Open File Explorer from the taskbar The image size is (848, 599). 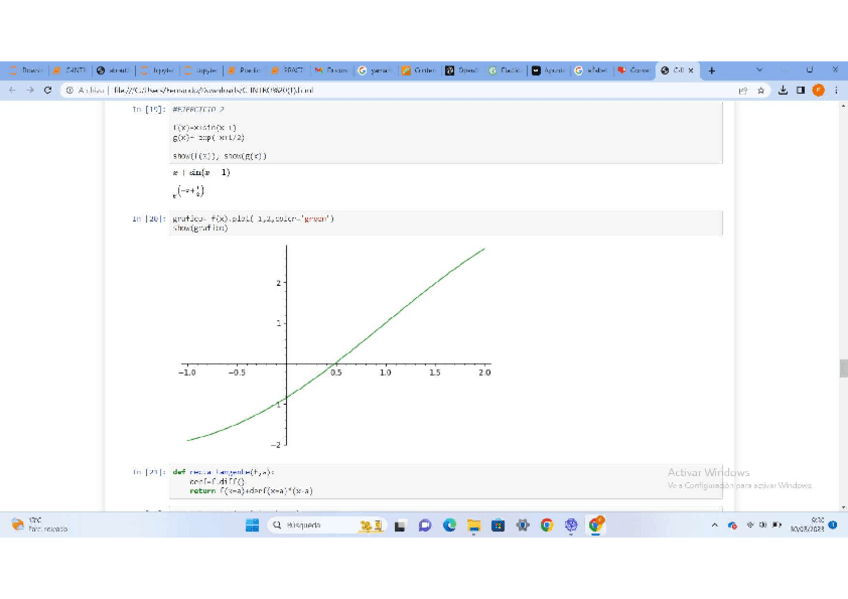coord(473,525)
